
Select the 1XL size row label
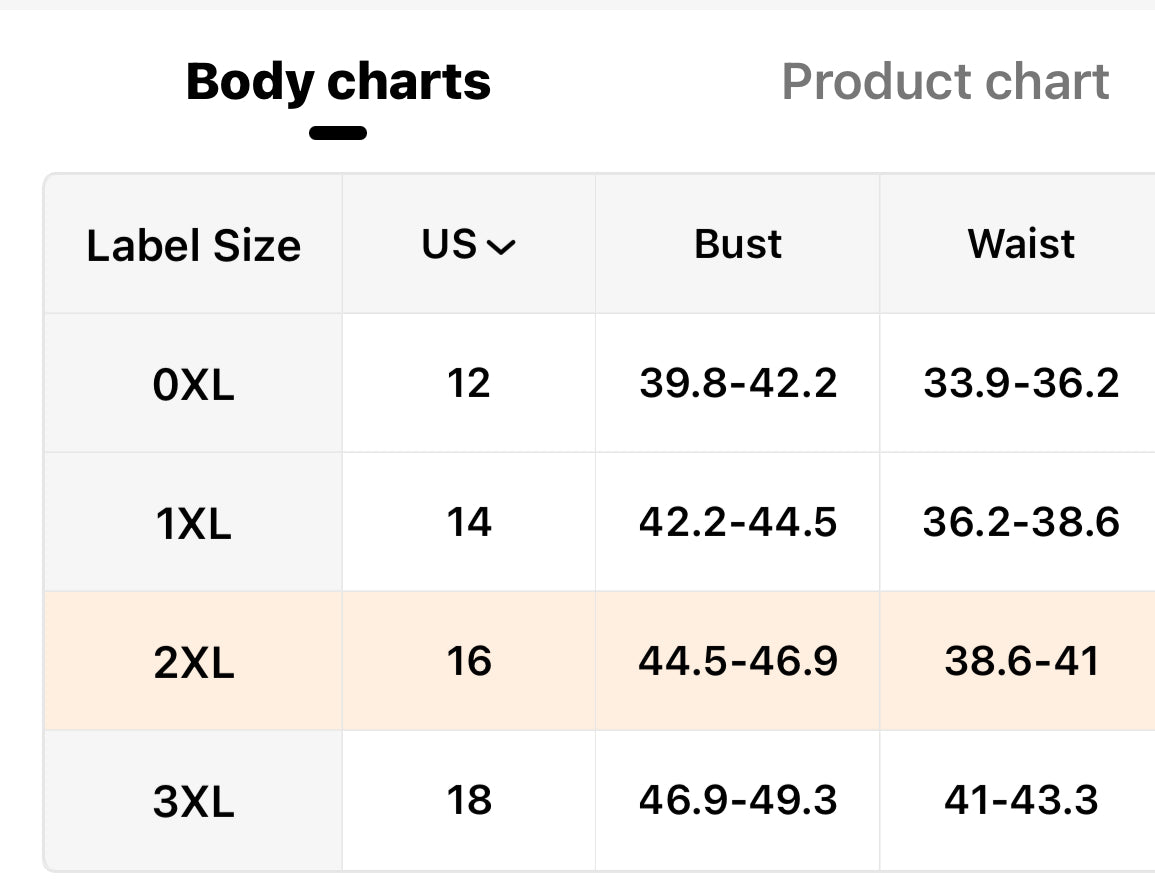(x=193, y=523)
